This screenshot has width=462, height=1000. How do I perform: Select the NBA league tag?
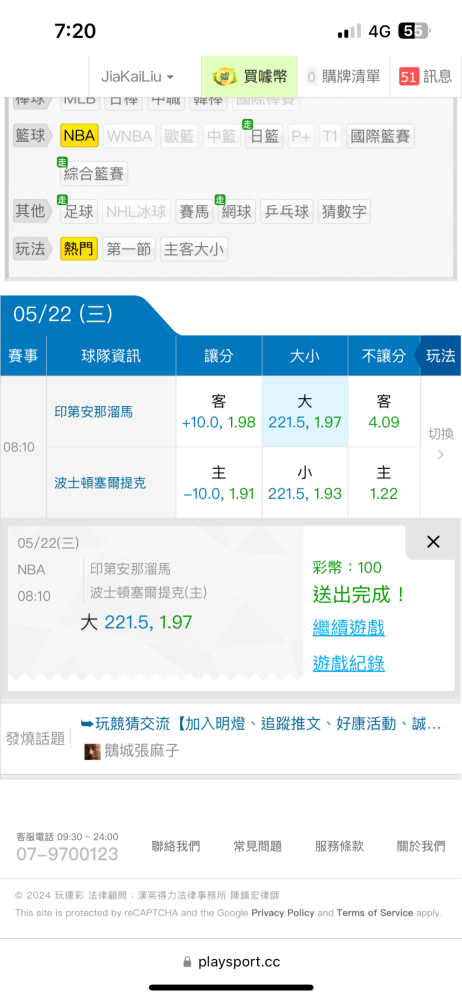[x=79, y=136]
